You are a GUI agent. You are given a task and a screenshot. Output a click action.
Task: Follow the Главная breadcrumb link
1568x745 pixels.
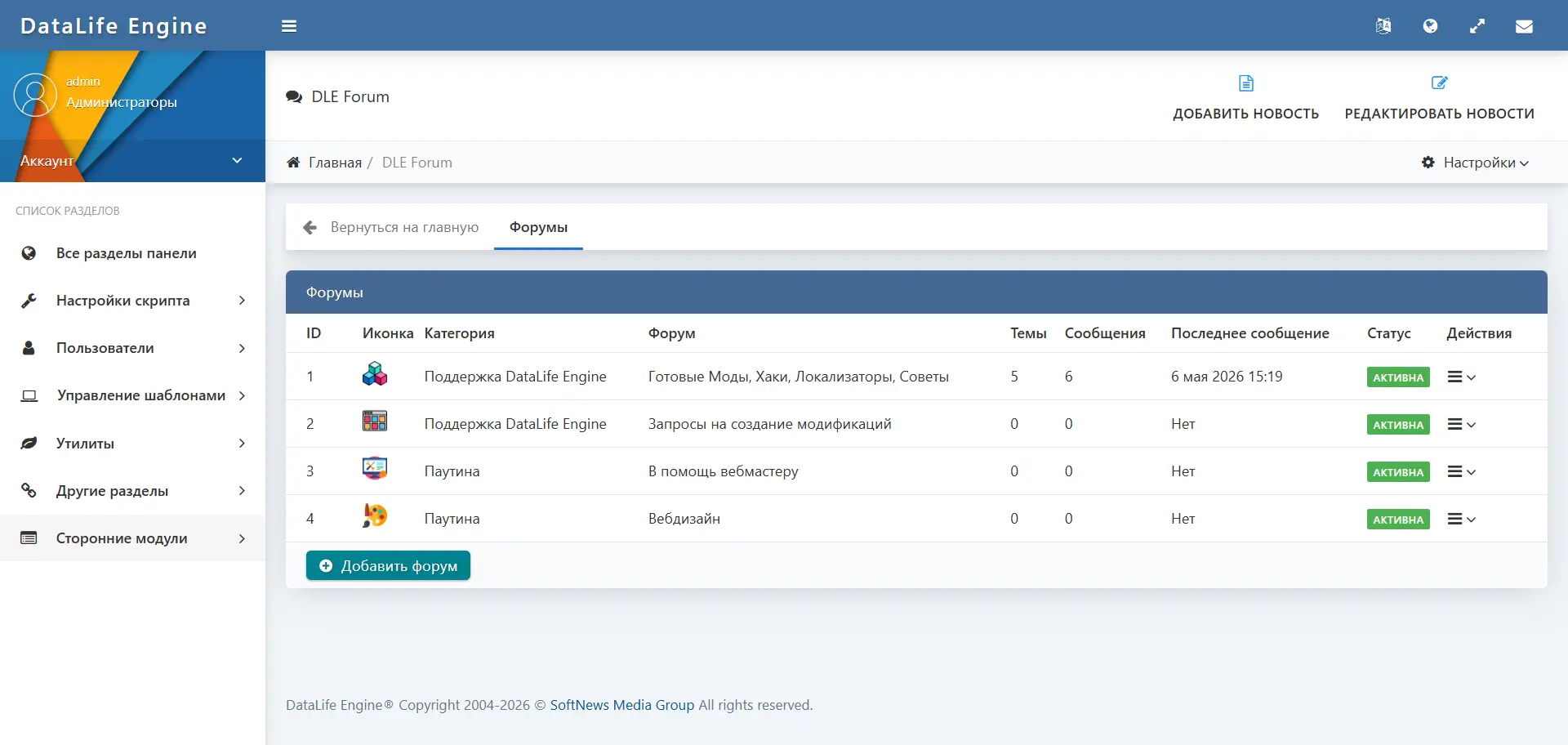pyautogui.click(x=335, y=163)
